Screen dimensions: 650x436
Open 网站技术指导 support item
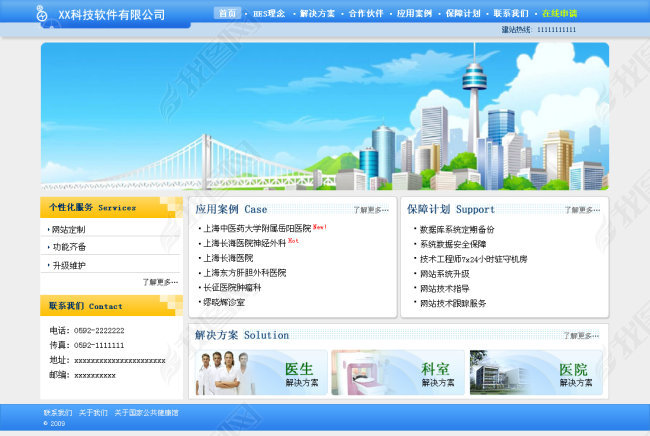[444, 288]
